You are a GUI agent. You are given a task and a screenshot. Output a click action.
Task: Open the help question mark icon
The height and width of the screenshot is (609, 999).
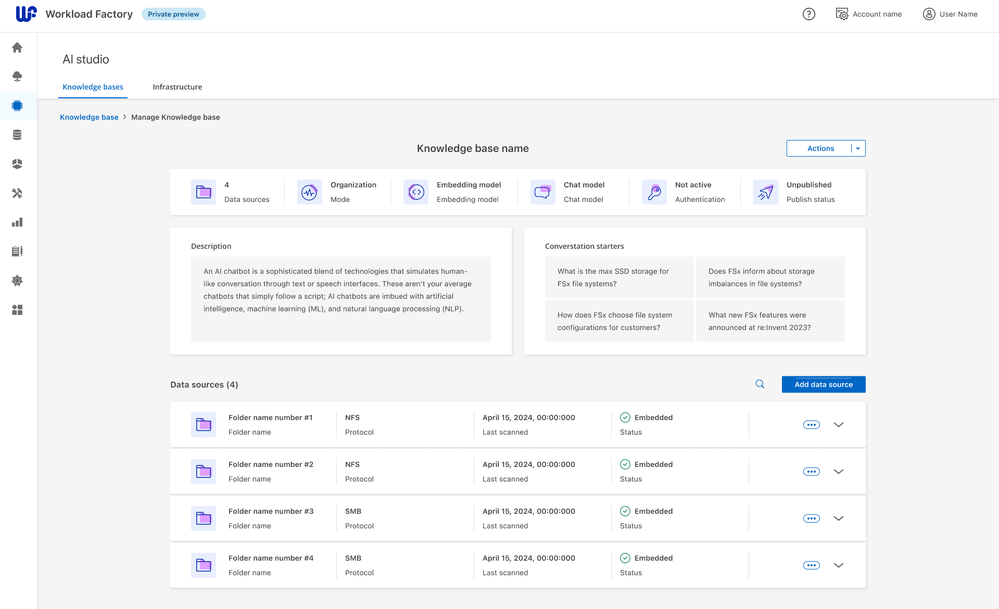point(809,14)
